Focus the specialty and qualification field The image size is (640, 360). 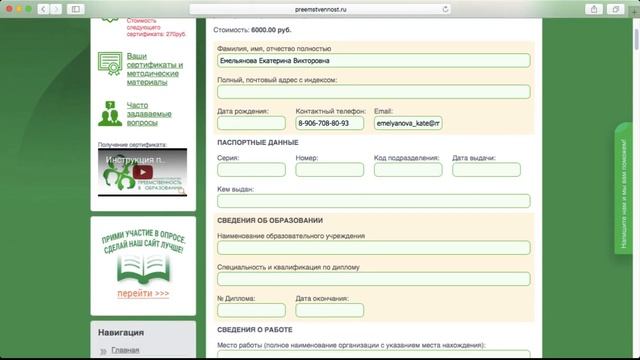373,279
